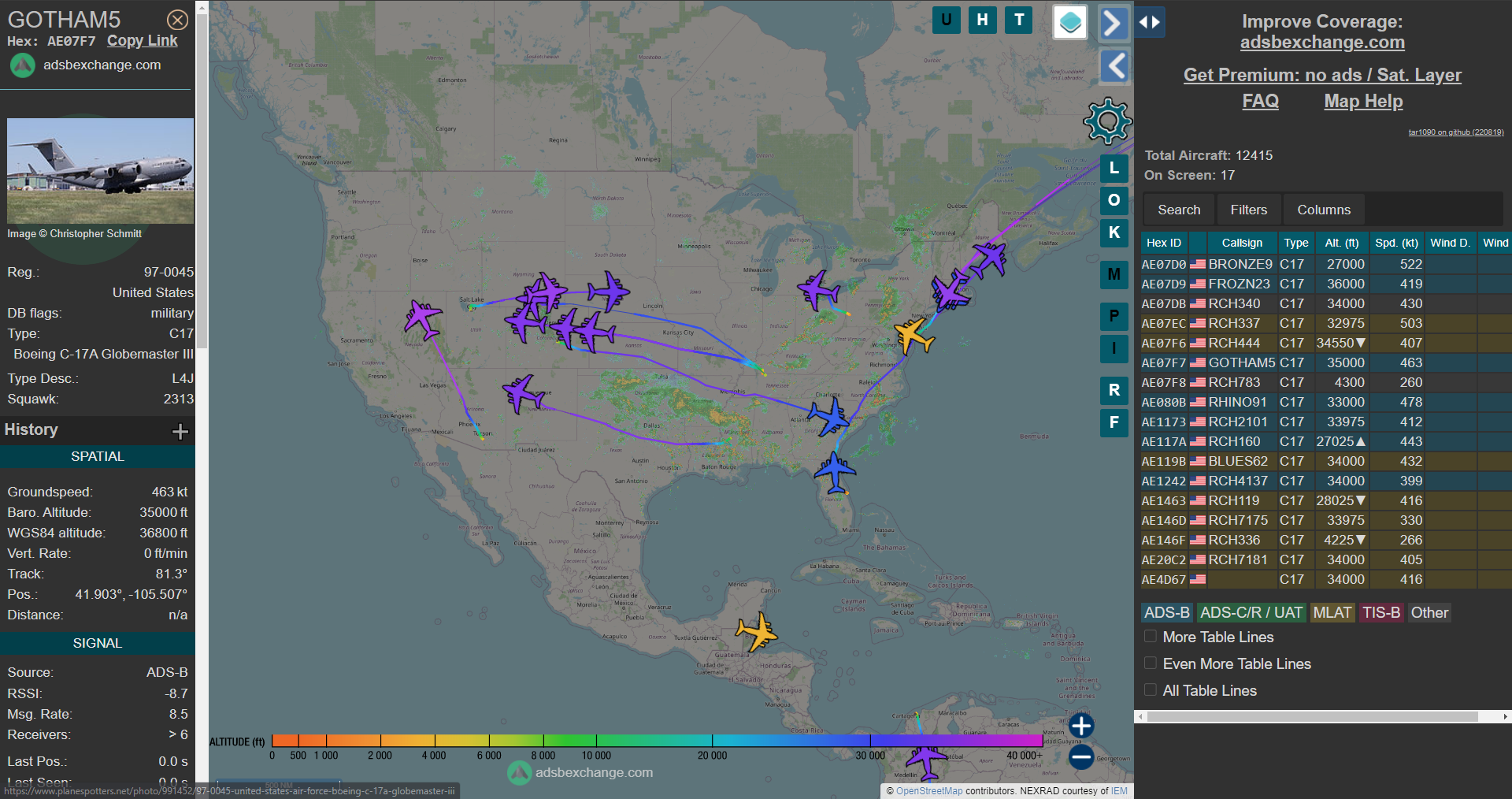The image size is (1512, 799).
Task: Open the Filters tab
Action: (1249, 210)
